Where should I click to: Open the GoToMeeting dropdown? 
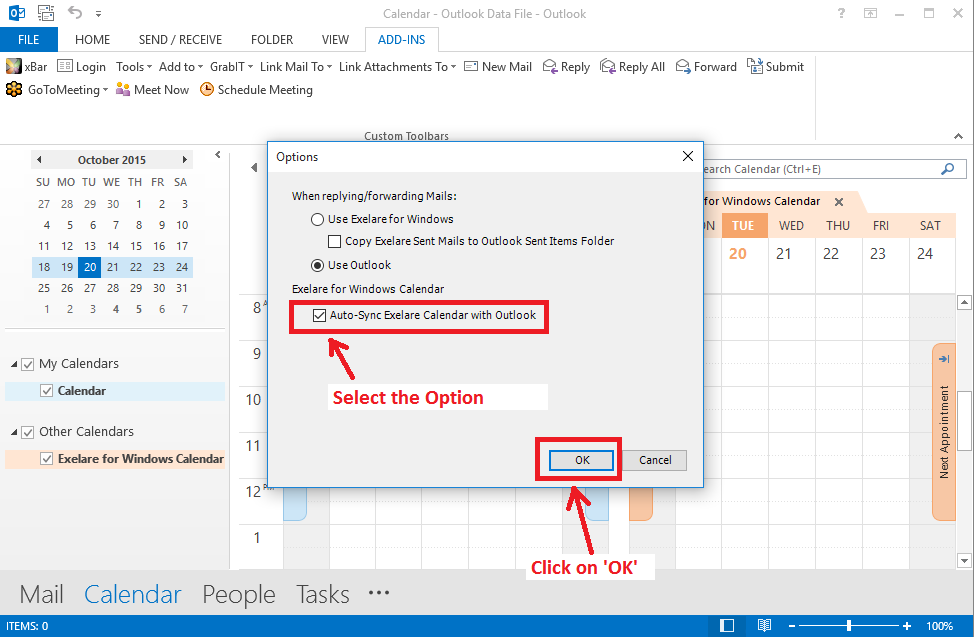[57, 89]
